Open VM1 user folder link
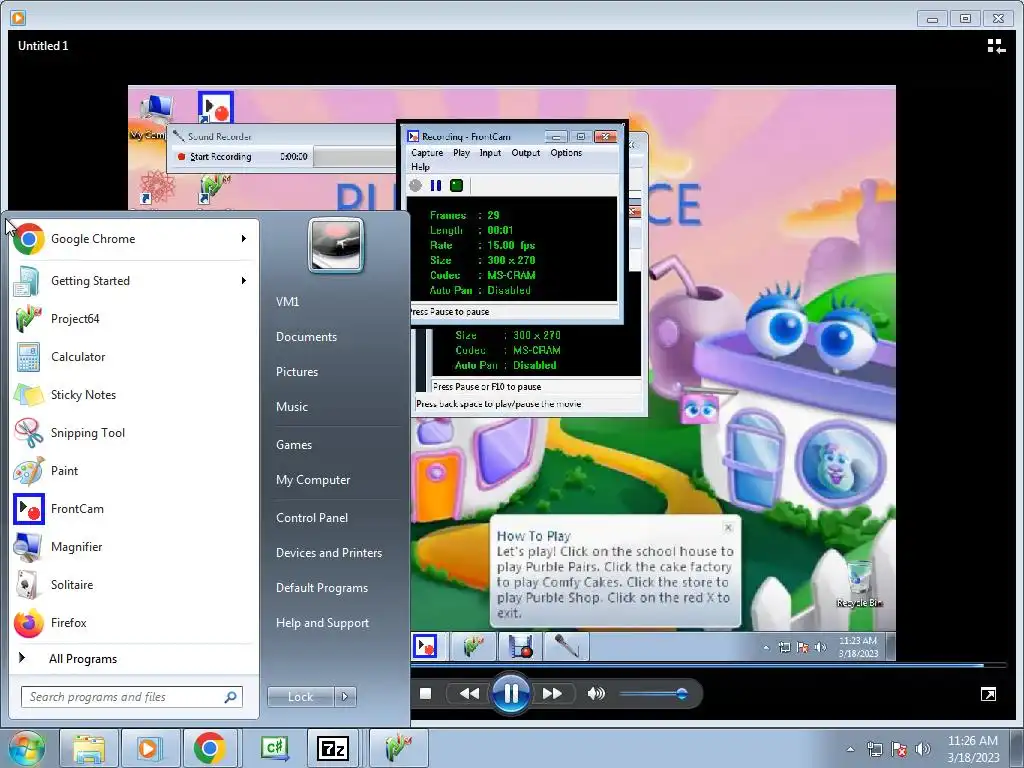The height and width of the screenshot is (768, 1024). tap(287, 302)
